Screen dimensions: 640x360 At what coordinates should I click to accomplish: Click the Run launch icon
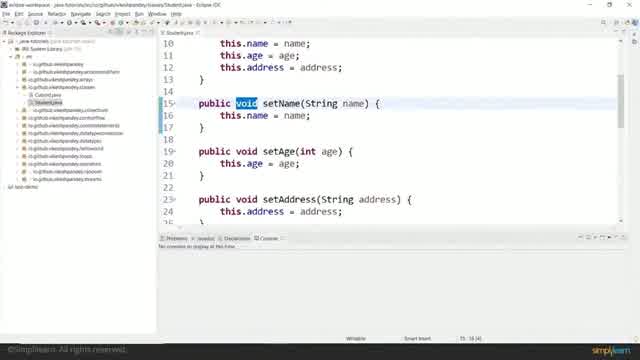(69, 22)
